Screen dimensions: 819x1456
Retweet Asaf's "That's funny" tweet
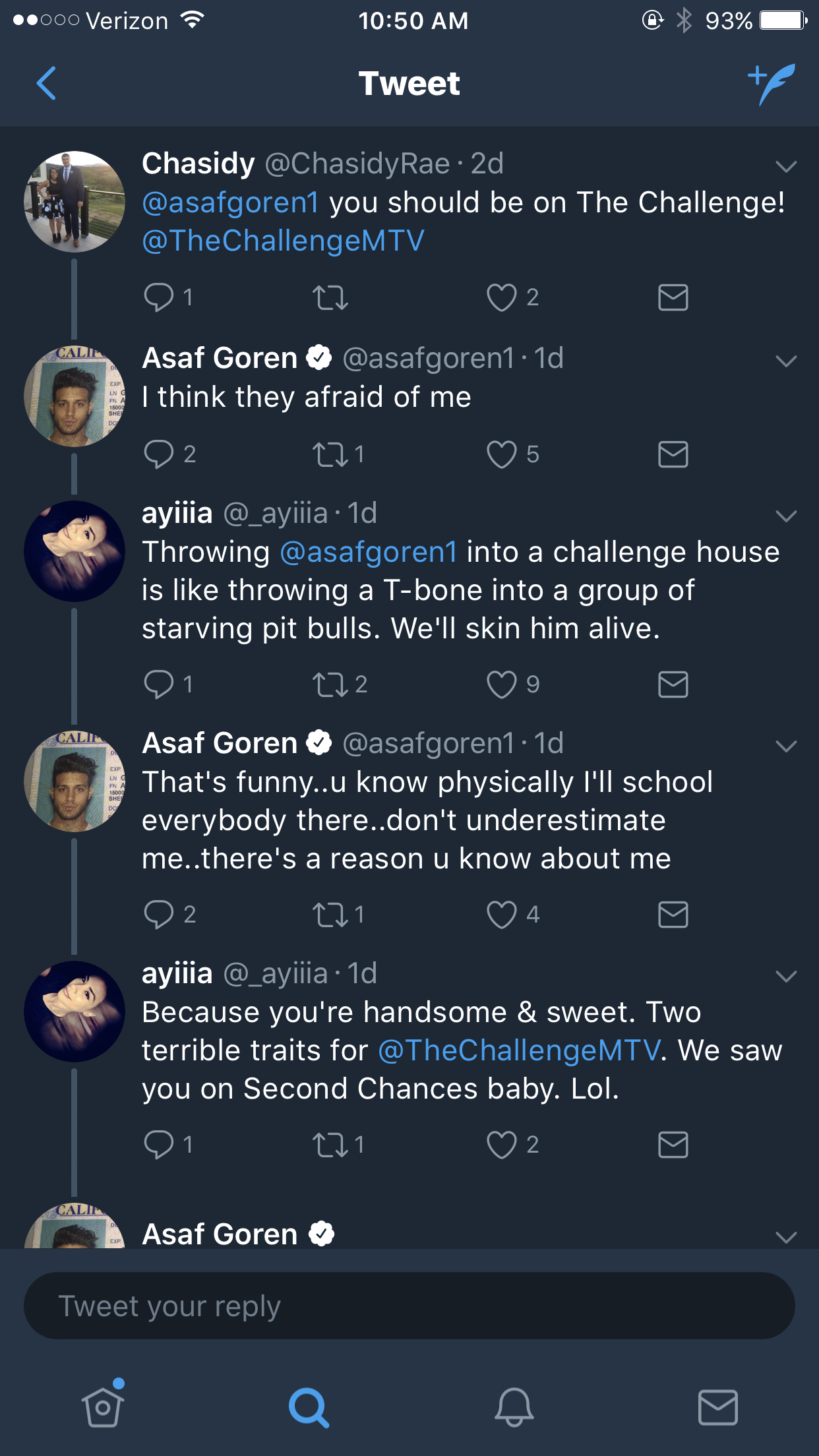click(330, 915)
